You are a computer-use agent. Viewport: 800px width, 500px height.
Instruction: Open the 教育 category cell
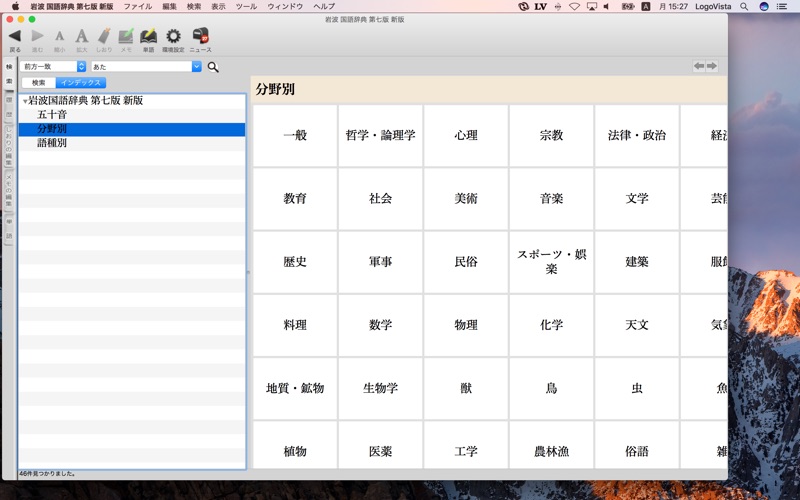coord(295,198)
